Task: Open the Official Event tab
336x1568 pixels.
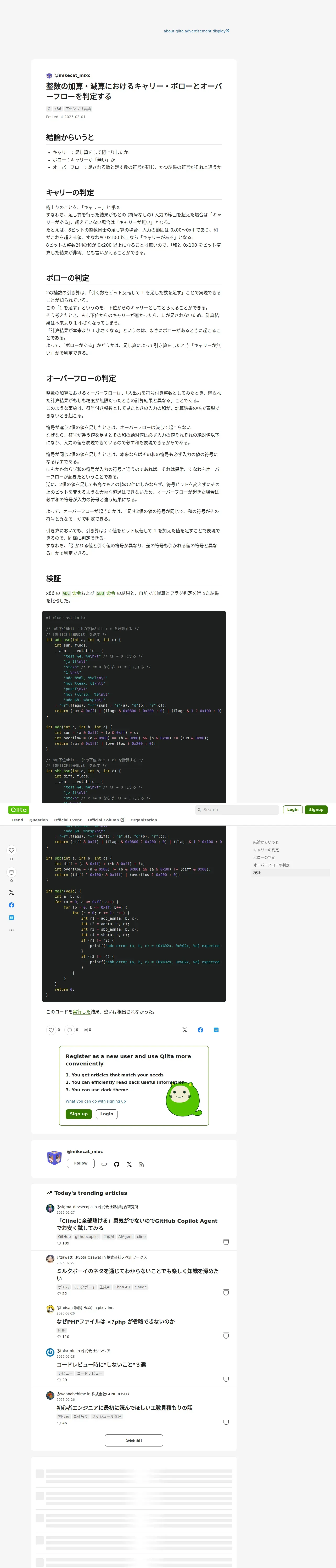Action: (68, 820)
